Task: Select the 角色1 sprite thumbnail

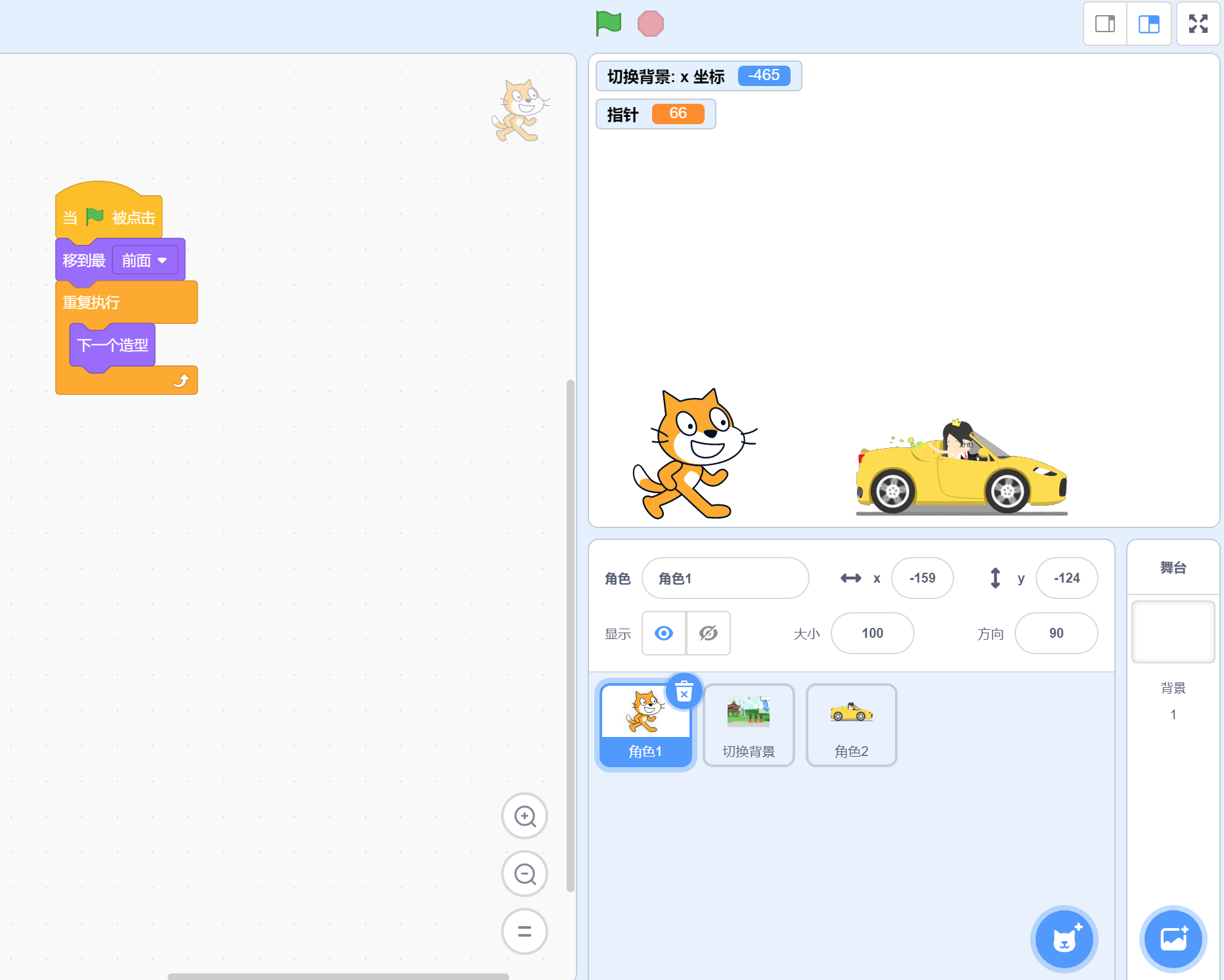Action: click(x=645, y=725)
